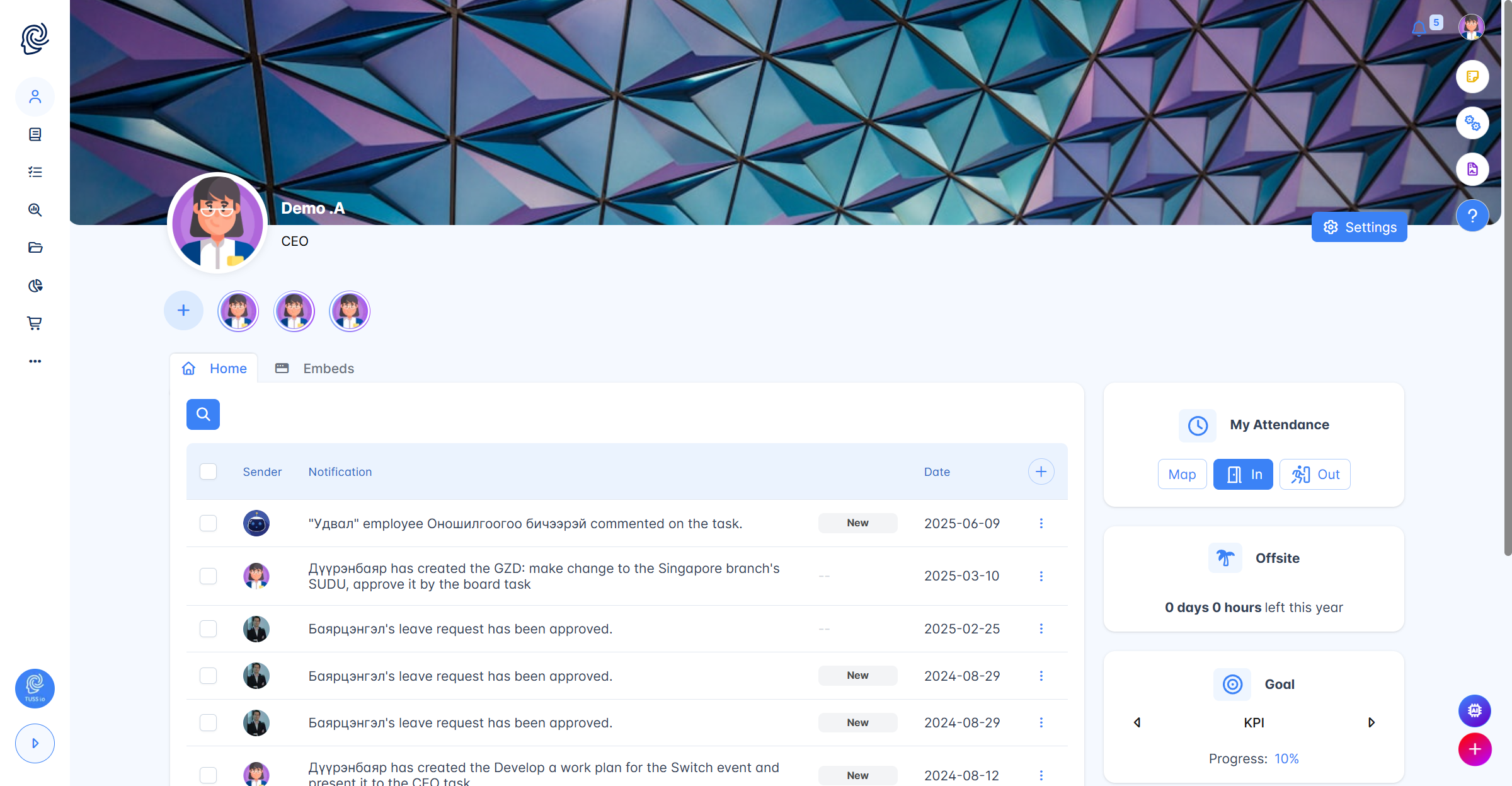
Task: Toggle the select-all checkbox in table header
Action: tap(208, 471)
